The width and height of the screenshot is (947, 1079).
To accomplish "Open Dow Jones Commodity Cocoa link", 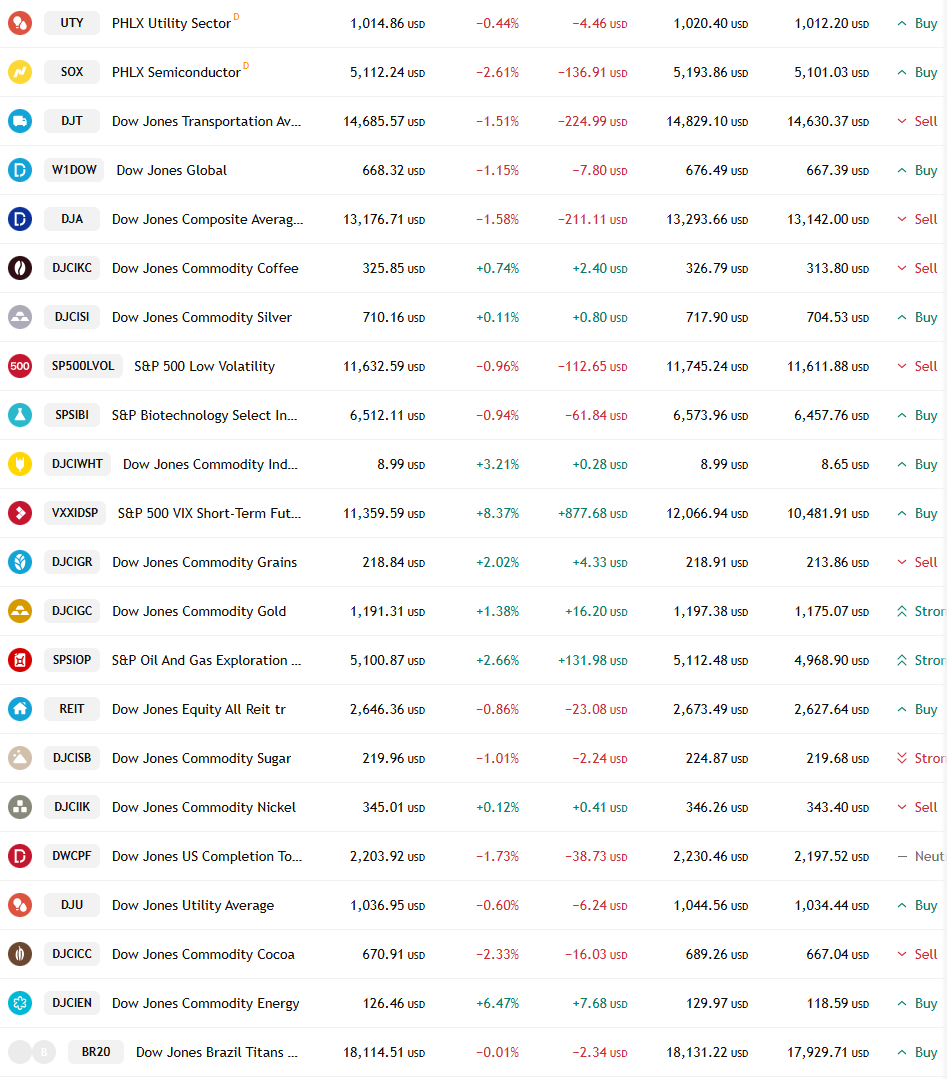I will 203,954.
